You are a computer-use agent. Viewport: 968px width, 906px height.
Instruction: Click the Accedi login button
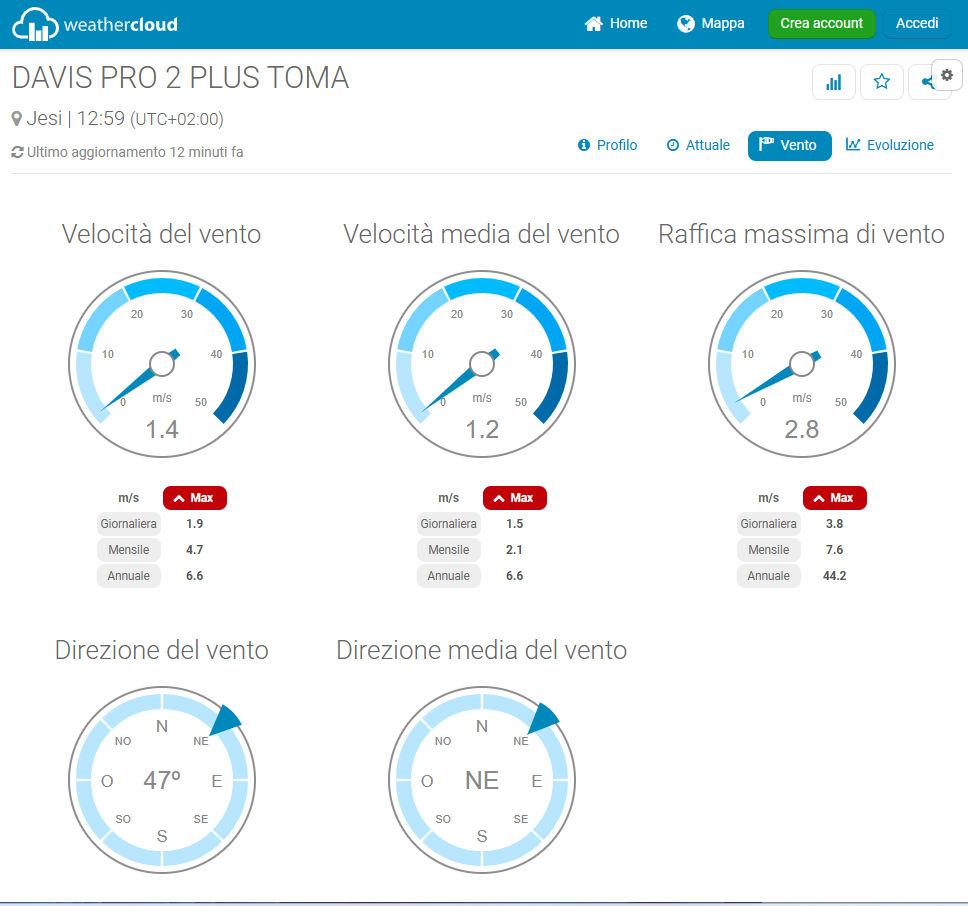(x=917, y=23)
